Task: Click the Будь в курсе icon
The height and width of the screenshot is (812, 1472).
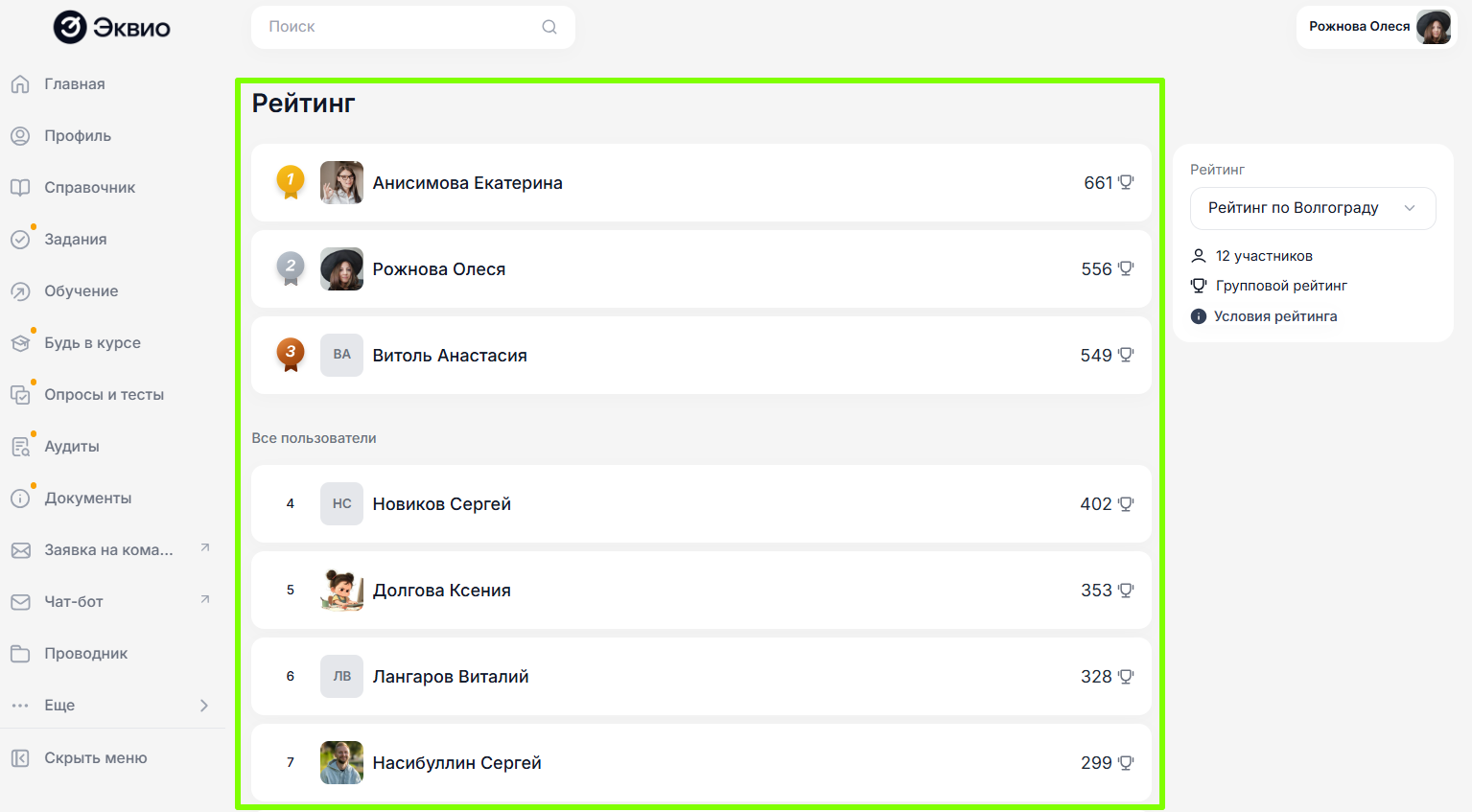Action: 20,343
